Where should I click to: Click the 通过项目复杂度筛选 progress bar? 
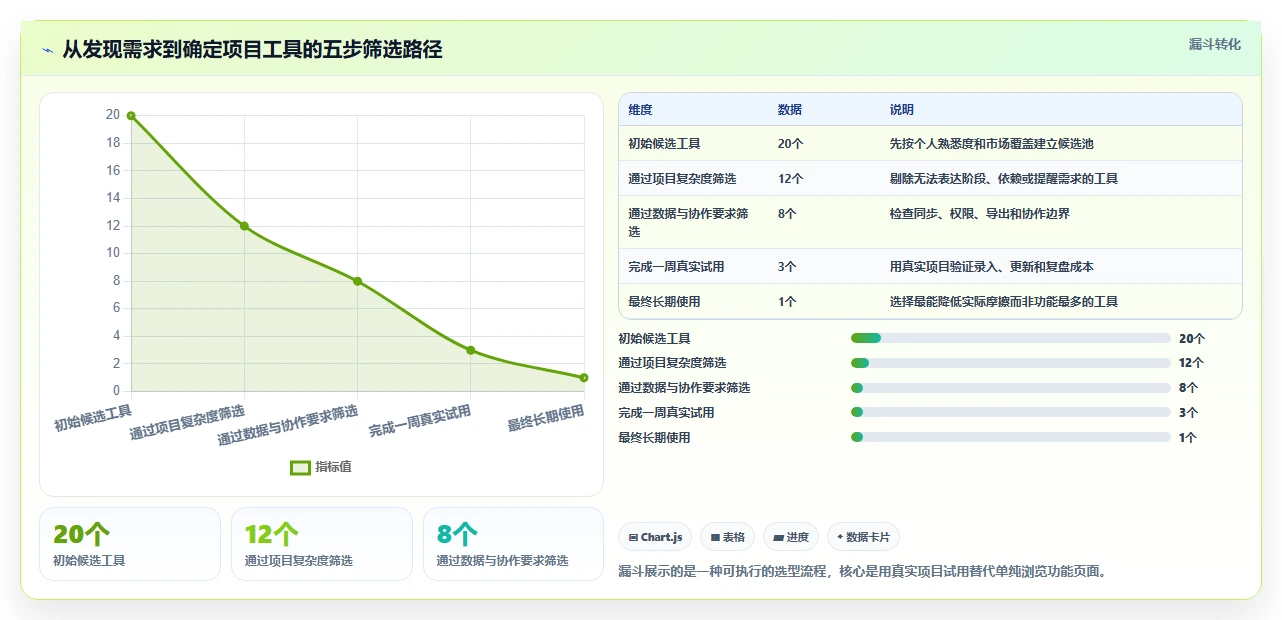(1010, 363)
